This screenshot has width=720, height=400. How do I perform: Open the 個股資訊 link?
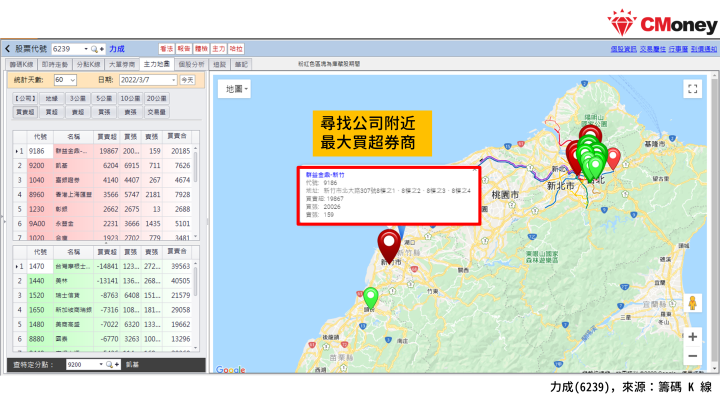click(624, 49)
